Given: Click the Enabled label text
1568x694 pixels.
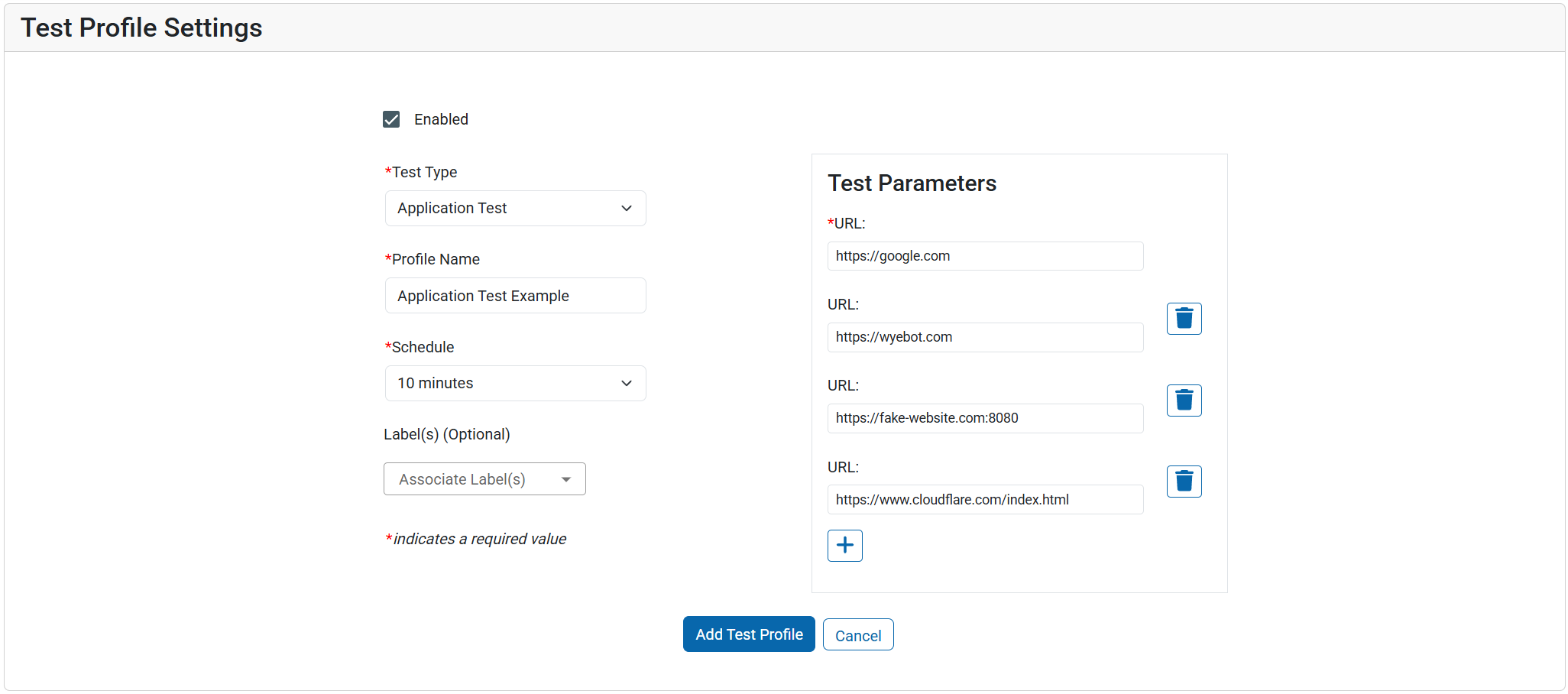Looking at the screenshot, I should 441,119.
